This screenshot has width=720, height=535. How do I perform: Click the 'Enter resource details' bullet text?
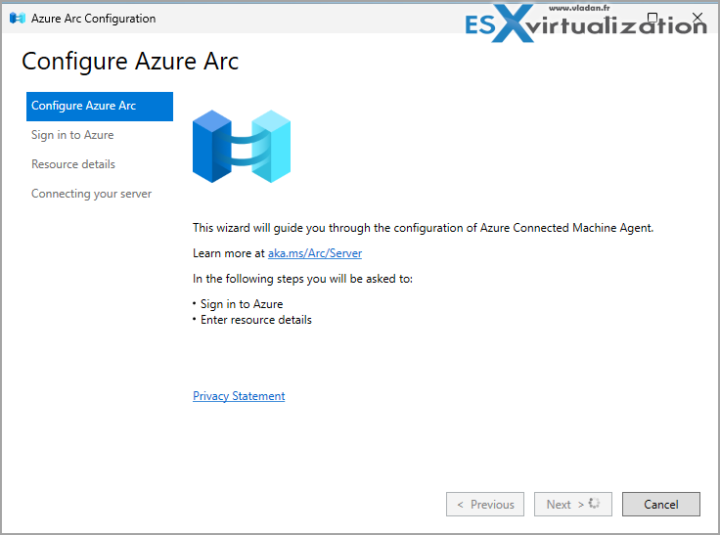pyautogui.click(x=256, y=320)
